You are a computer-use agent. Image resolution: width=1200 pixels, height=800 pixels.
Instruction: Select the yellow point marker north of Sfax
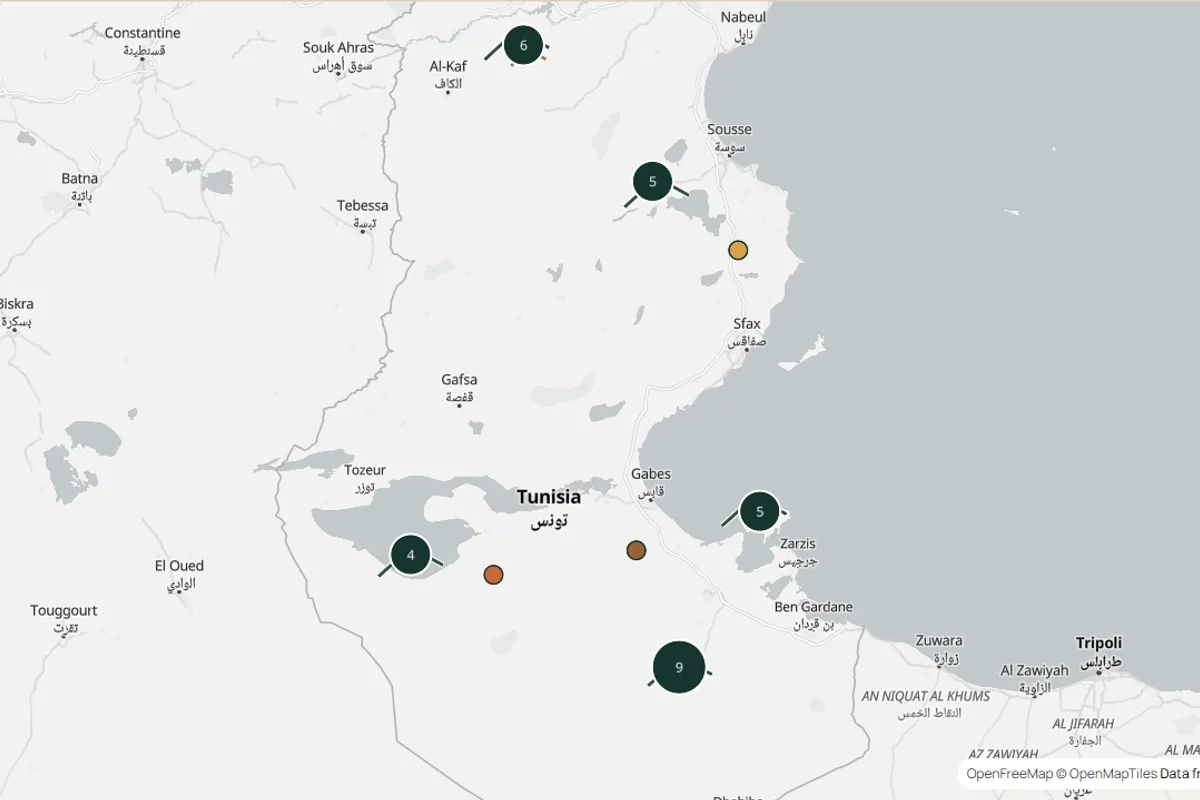pos(738,250)
